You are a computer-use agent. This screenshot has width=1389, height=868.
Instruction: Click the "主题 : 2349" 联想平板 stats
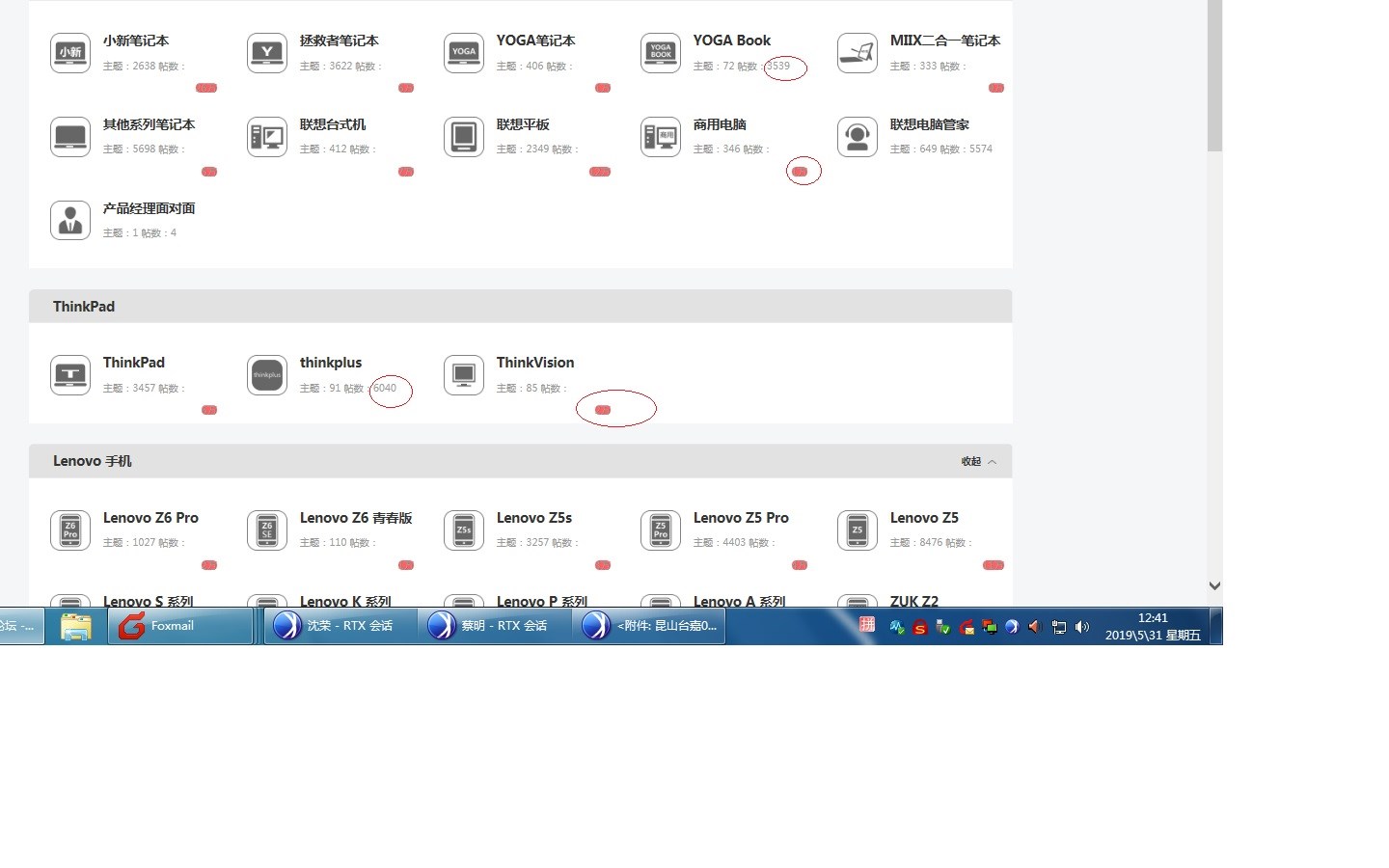(523, 149)
